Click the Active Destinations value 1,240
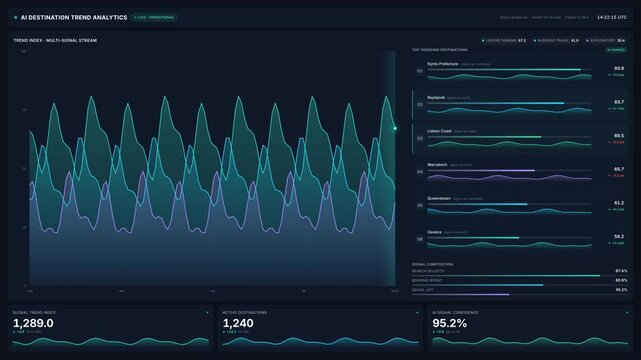 [x=238, y=323]
